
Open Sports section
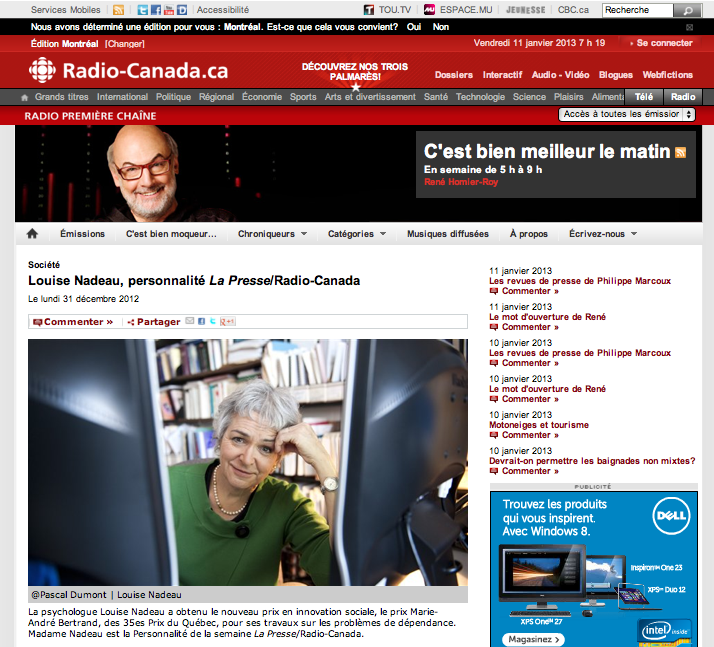303,97
